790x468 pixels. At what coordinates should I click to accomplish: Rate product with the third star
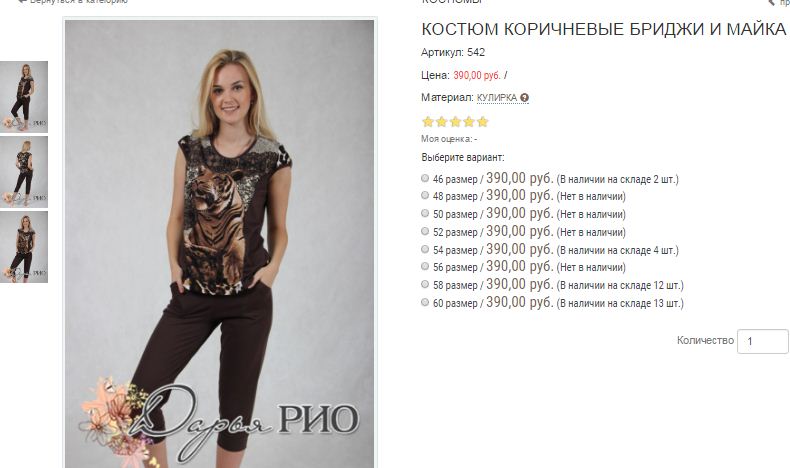pos(455,121)
